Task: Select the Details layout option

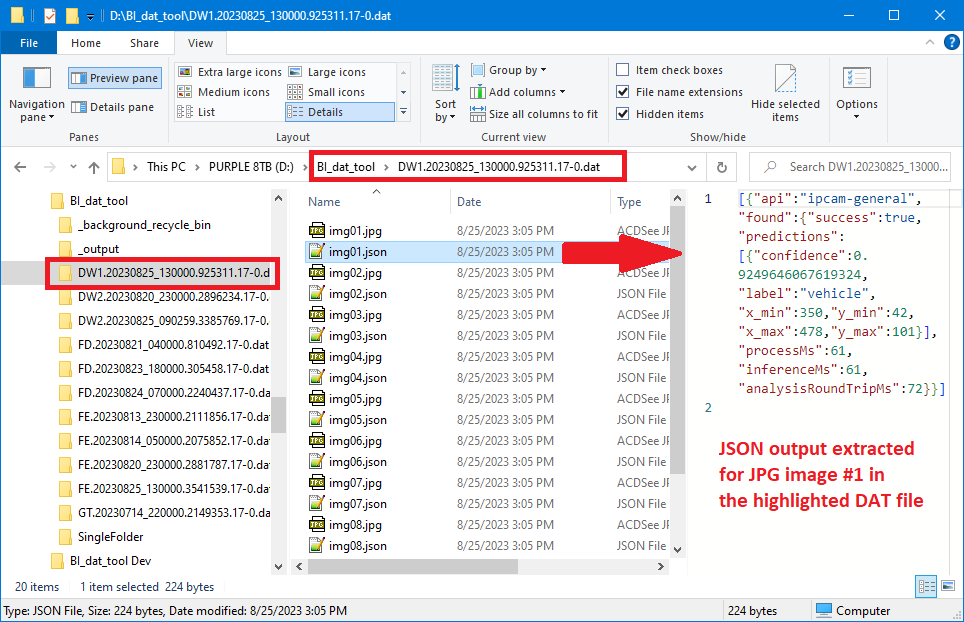Action: tap(339, 112)
